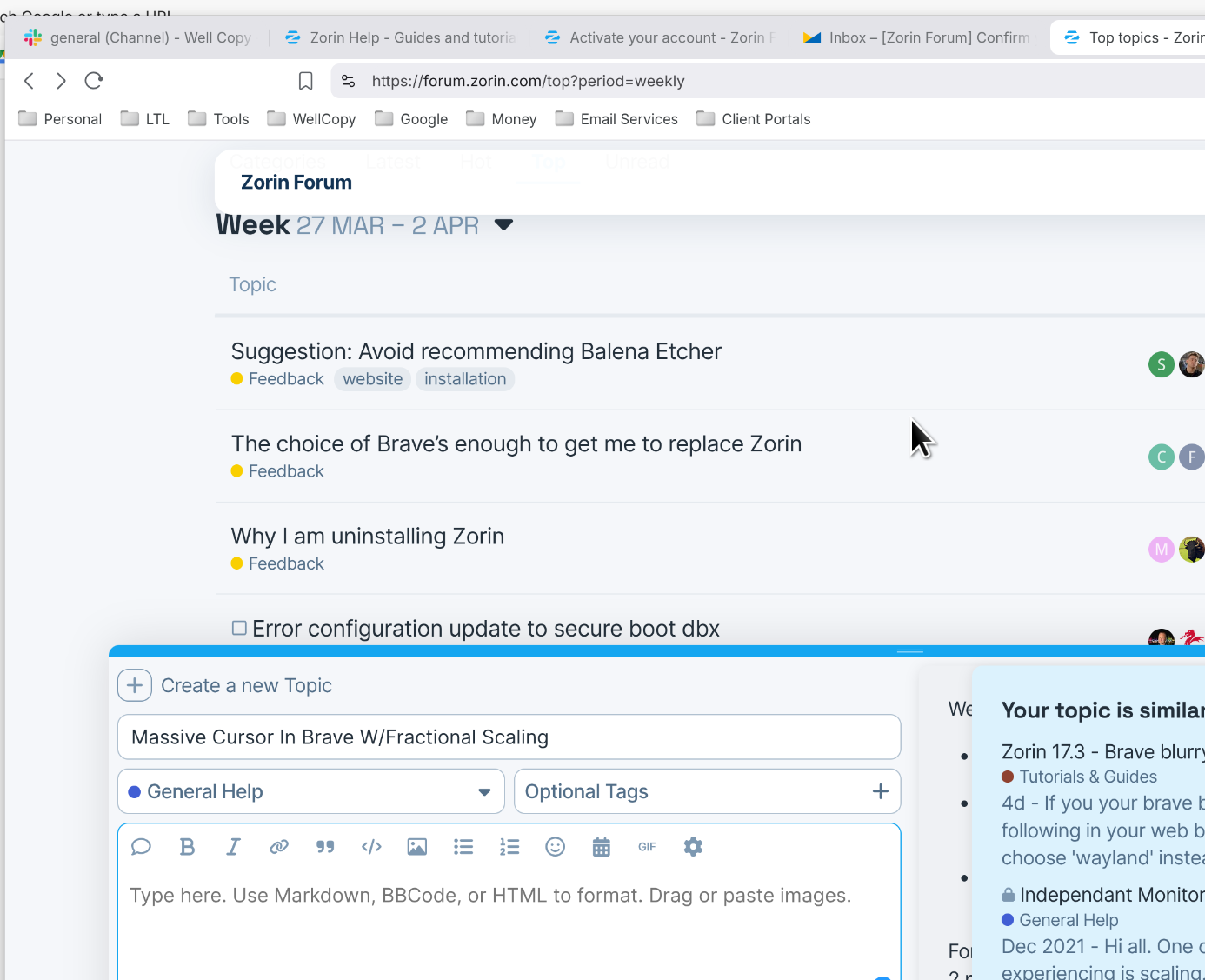View pink M user avatar on uninstalling topic
The image size is (1205, 980).
pos(1162,550)
